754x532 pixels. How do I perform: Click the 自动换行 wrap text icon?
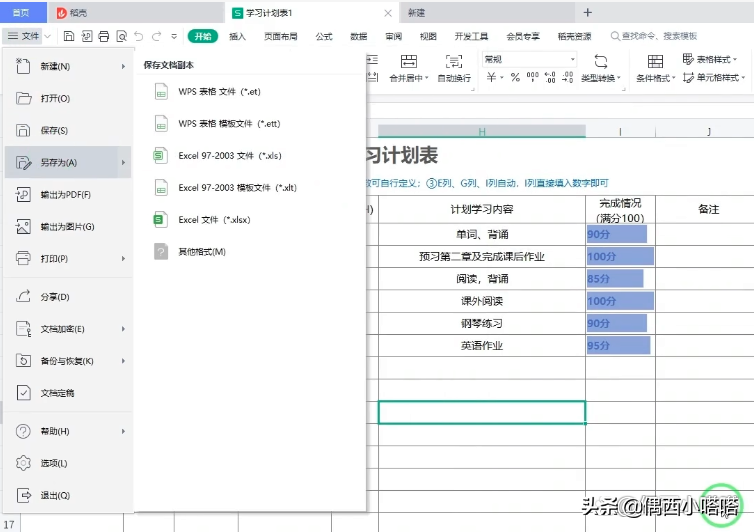click(453, 61)
